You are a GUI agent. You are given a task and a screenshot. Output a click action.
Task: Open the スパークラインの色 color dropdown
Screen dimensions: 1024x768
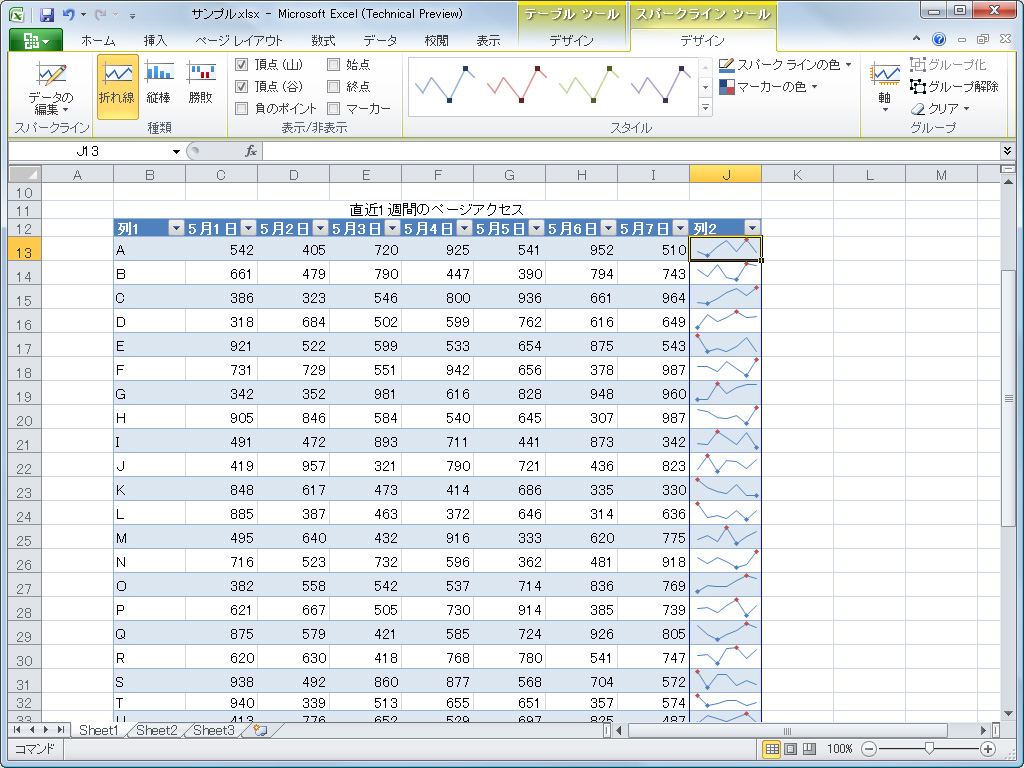785,65
